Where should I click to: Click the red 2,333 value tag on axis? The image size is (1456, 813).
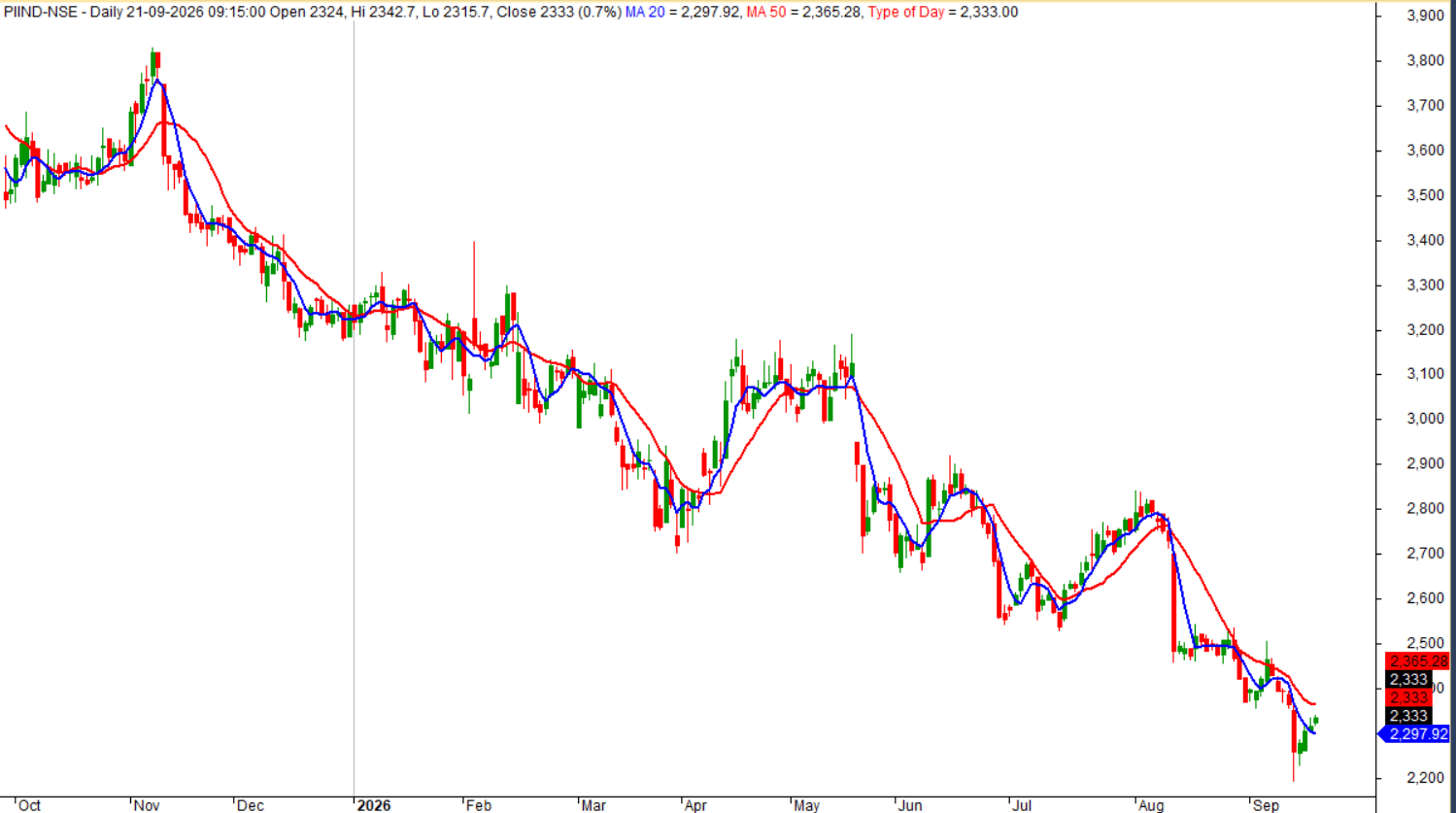[x=1408, y=698]
